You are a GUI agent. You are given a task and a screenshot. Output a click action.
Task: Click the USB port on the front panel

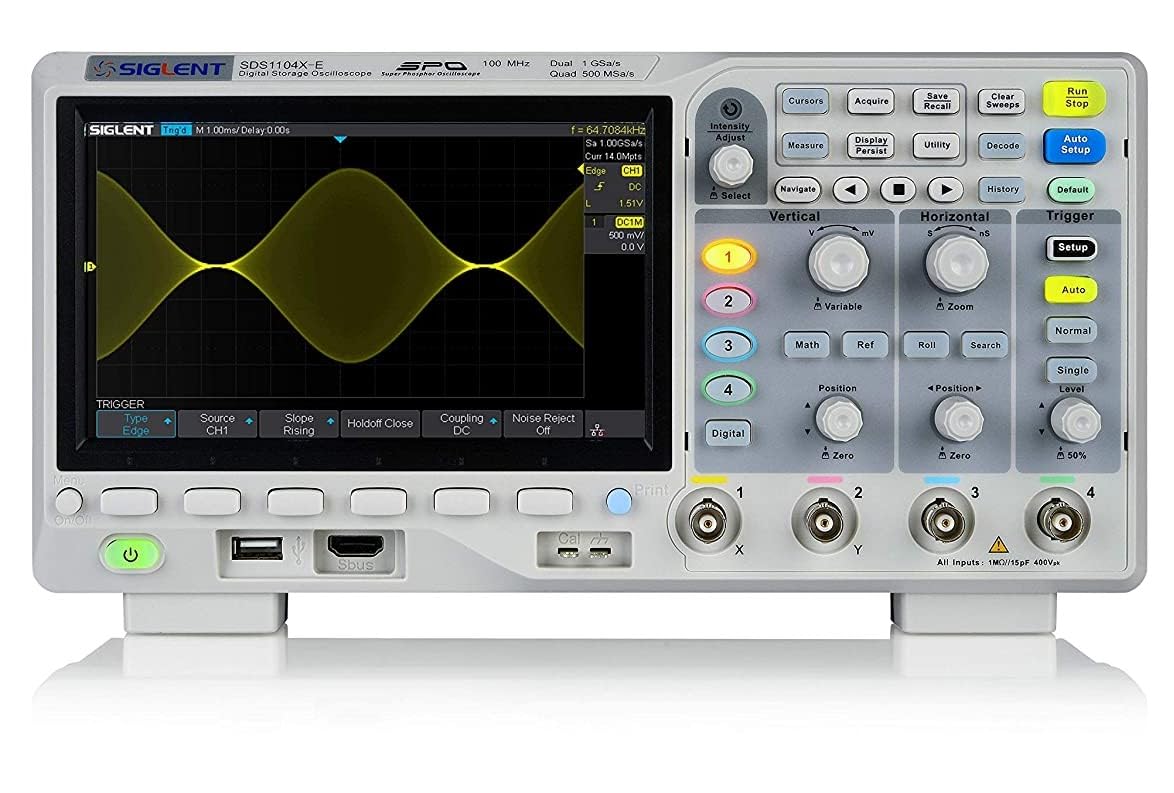click(258, 549)
